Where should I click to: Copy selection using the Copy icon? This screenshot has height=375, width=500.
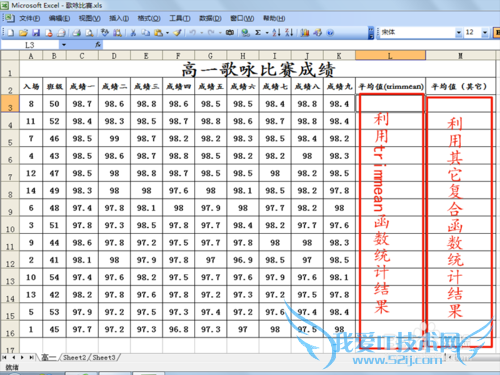tap(145, 33)
